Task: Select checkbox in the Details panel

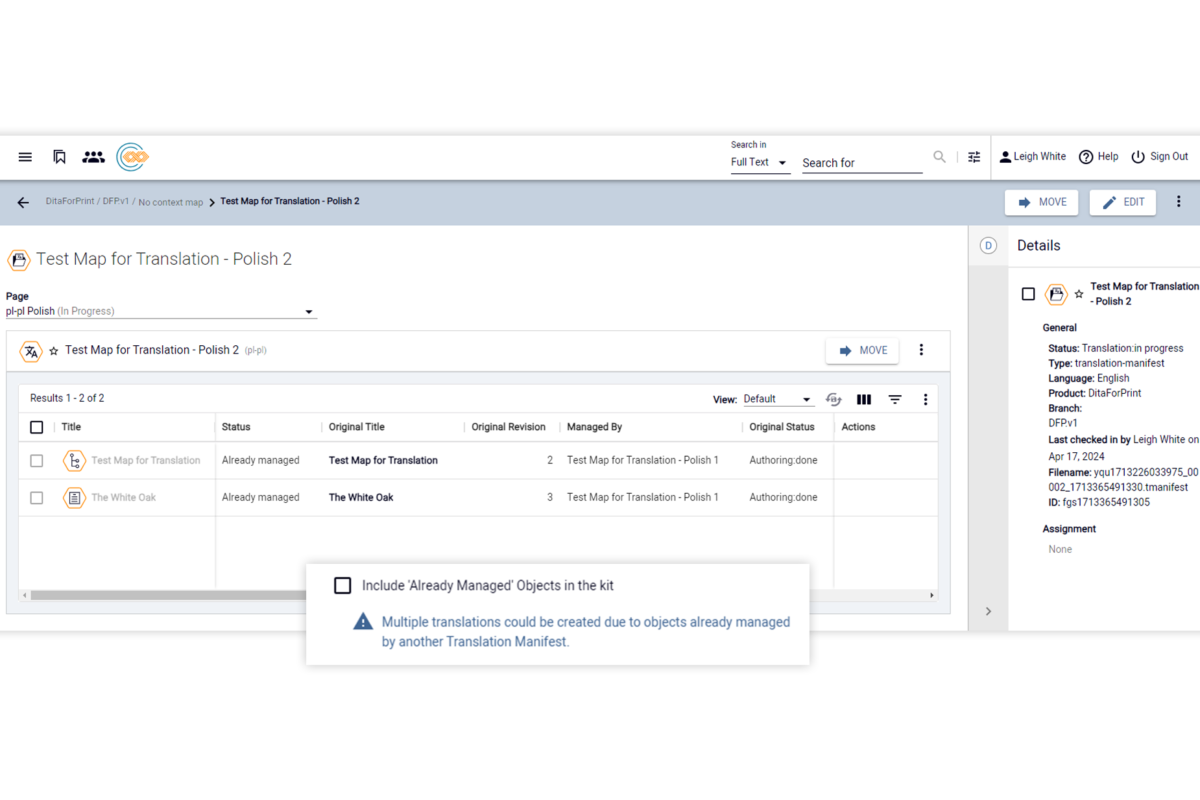Action: (1028, 294)
